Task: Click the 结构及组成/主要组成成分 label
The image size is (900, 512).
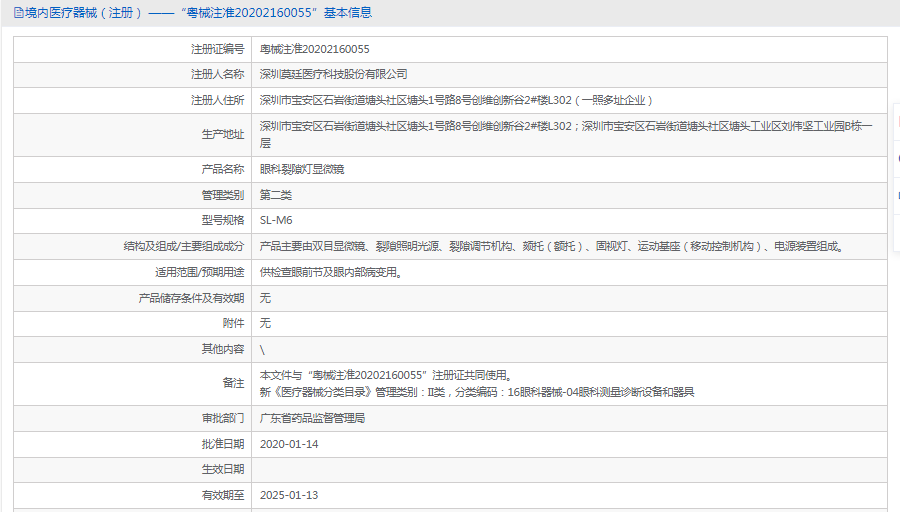Action: click(184, 246)
